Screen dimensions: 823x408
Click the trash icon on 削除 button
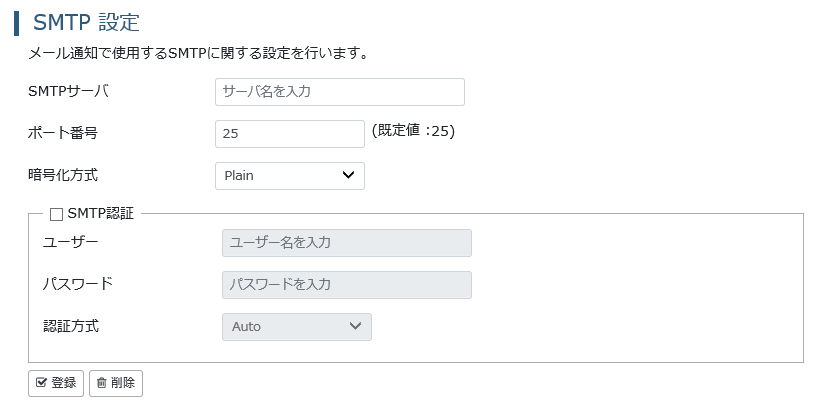pos(101,383)
